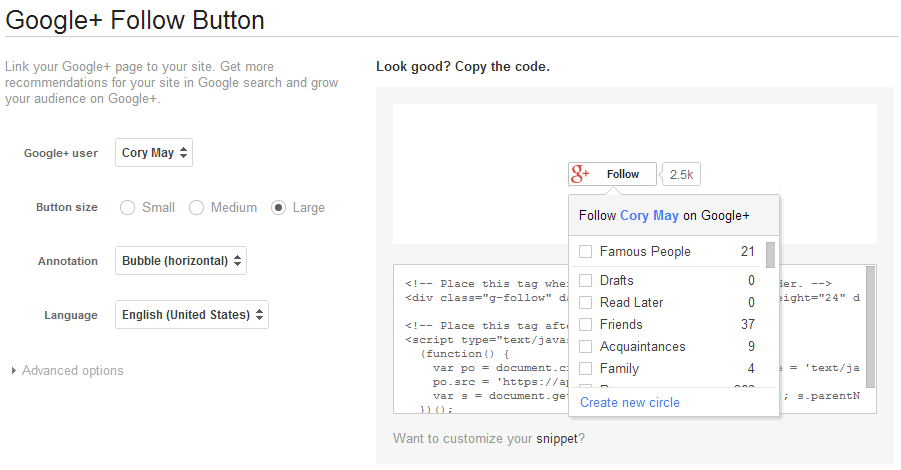This screenshot has height=470, width=901.
Task: Select the Small button size radio
Action: [128, 208]
